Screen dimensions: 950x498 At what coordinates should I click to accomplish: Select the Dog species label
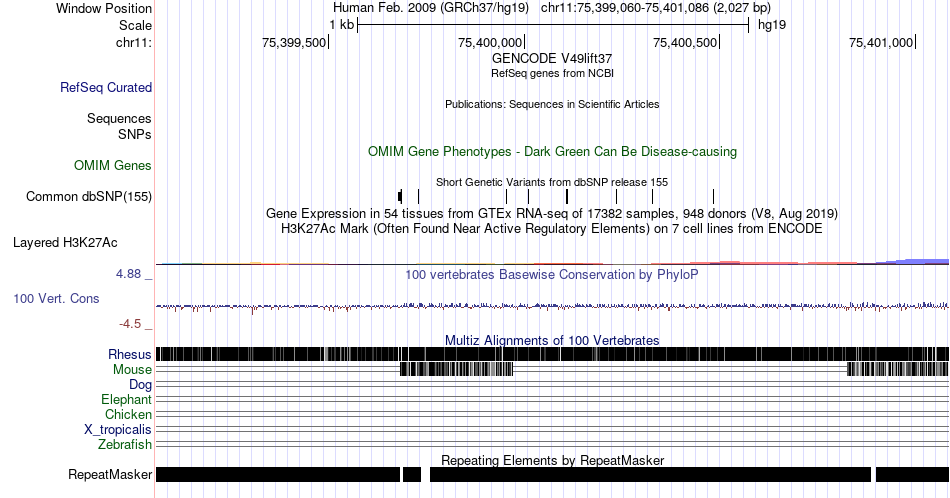click(x=141, y=385)
